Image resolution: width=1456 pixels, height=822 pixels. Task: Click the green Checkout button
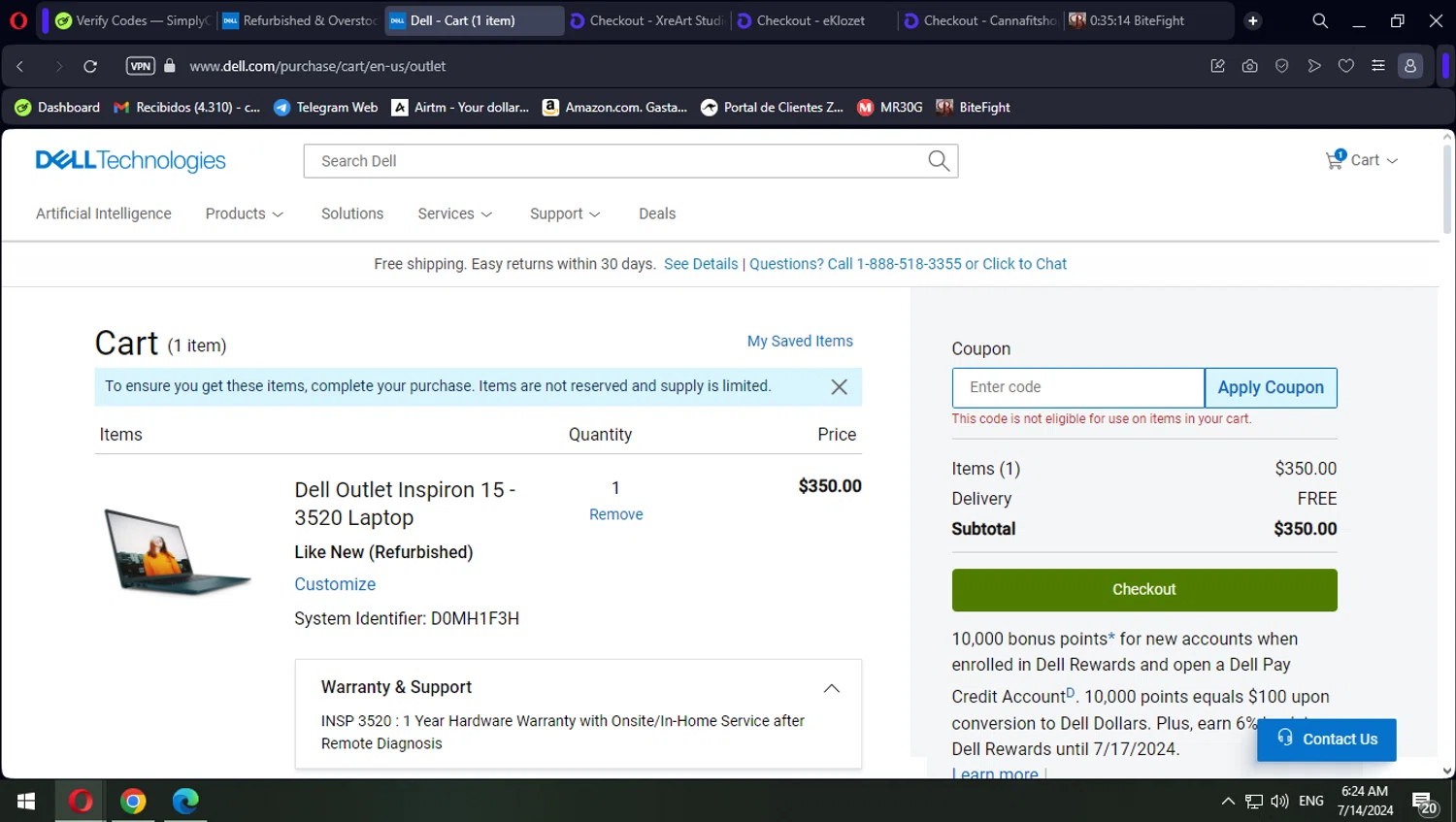pos(1144,590)
